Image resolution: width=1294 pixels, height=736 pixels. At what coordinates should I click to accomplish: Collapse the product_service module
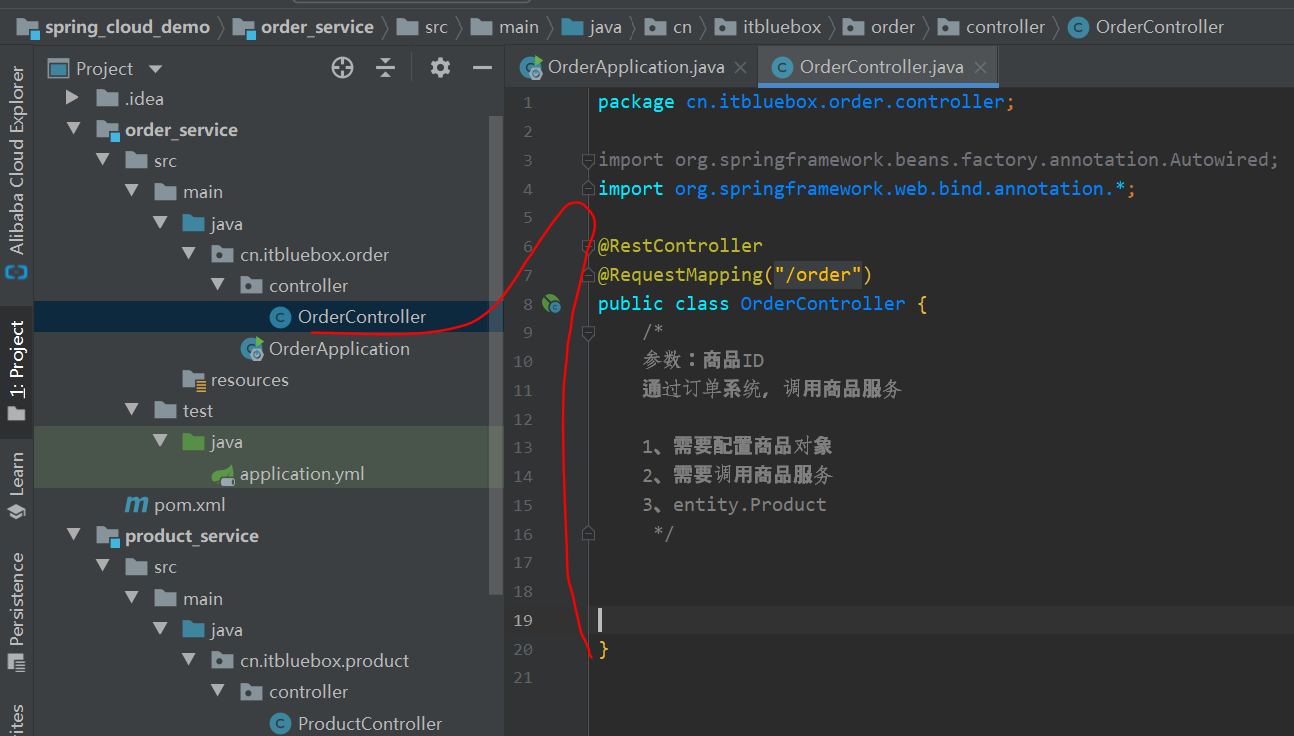pos(72,535)
